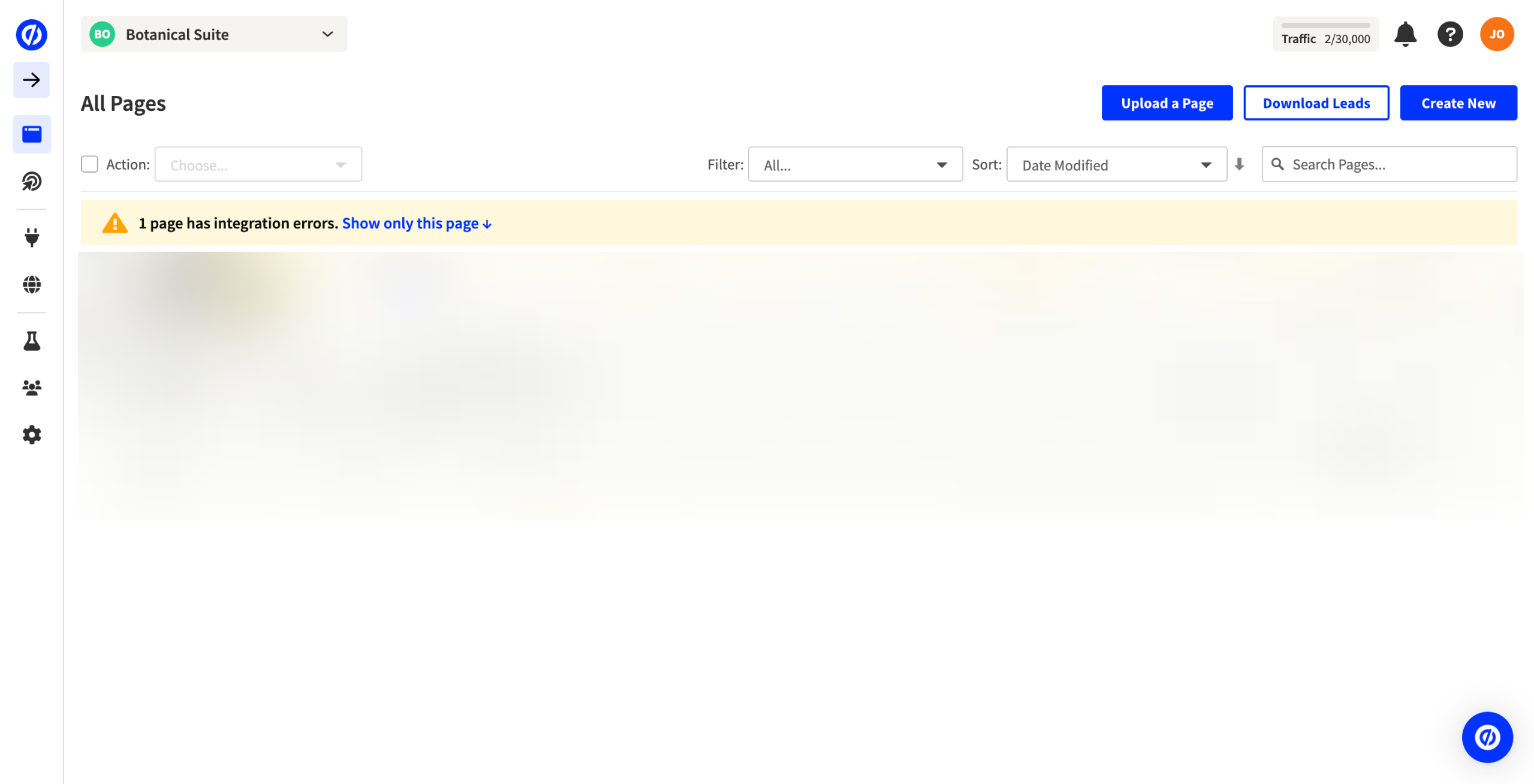Screen dimensions: 1534x784
Task: Toggle the sort direction arrow
Action: tap(1238, 164)
